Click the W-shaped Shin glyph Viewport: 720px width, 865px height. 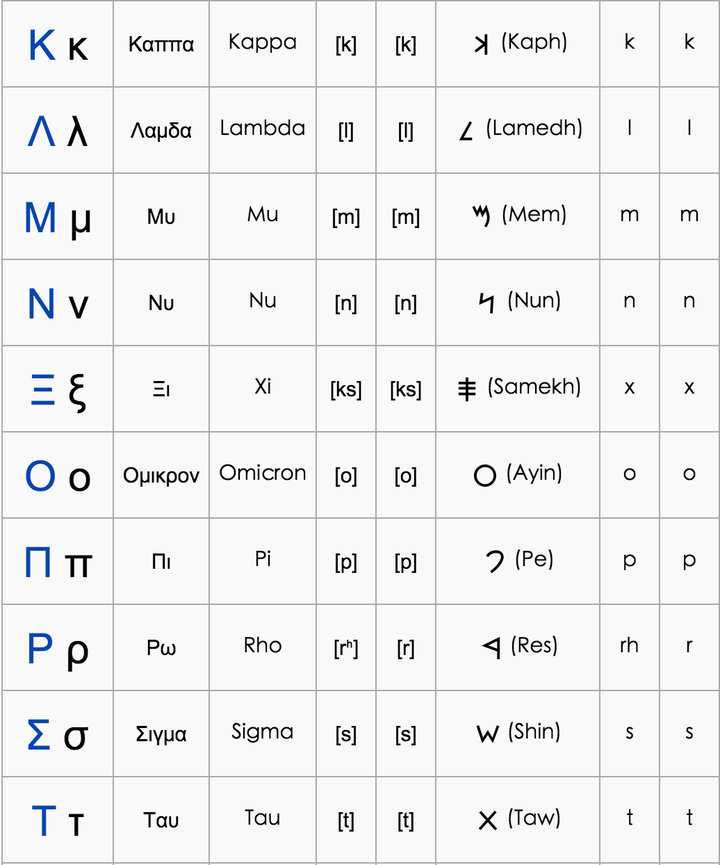coord(487,734)
